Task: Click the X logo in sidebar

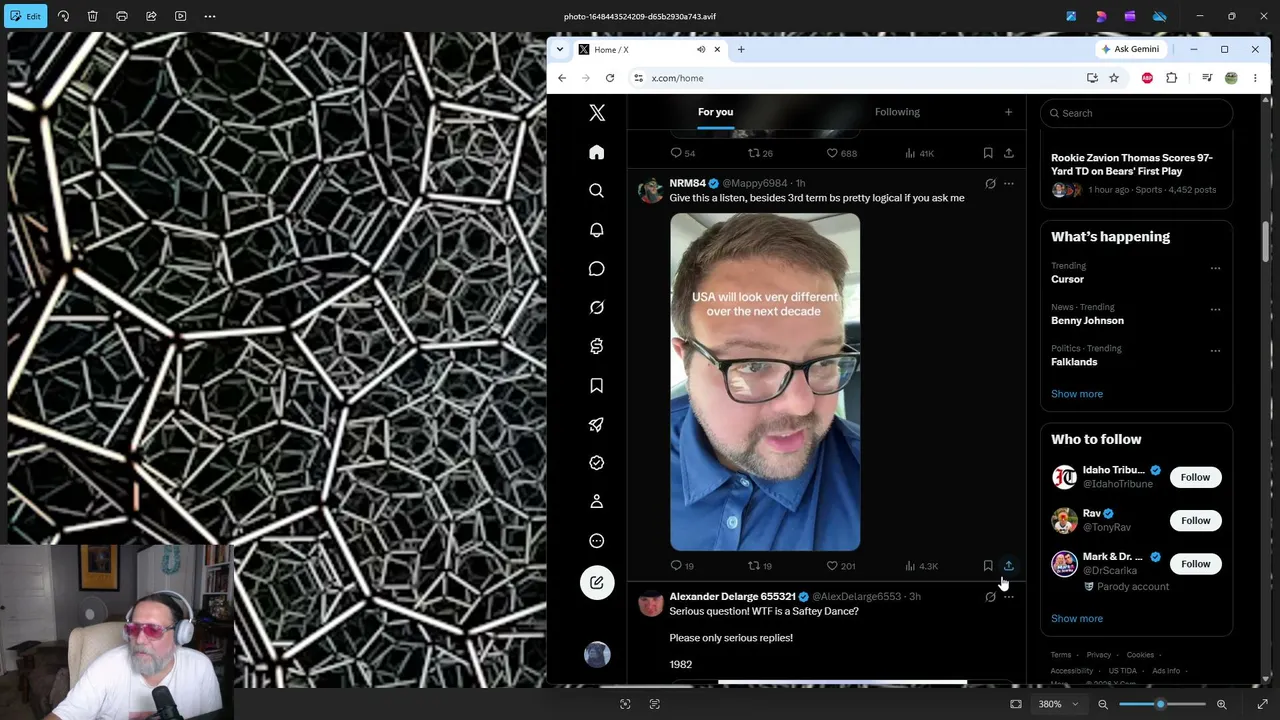Action: pyautogui.click(x=597, y=113)
